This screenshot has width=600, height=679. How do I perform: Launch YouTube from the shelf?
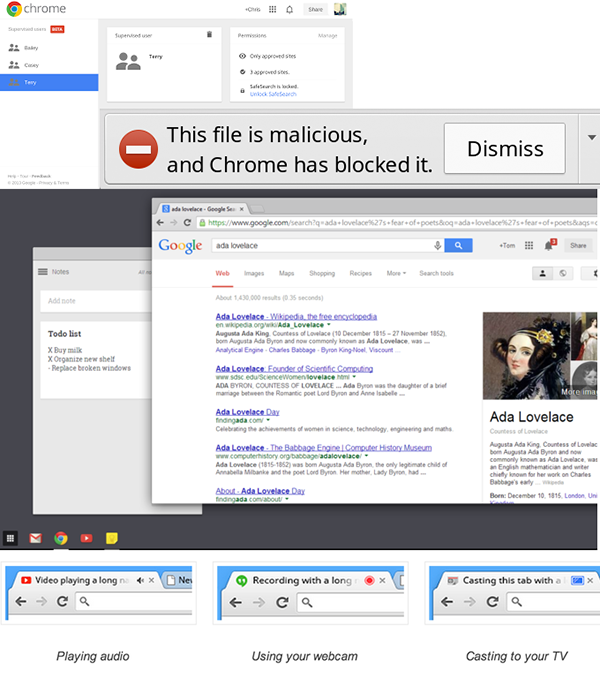(86, 538)
